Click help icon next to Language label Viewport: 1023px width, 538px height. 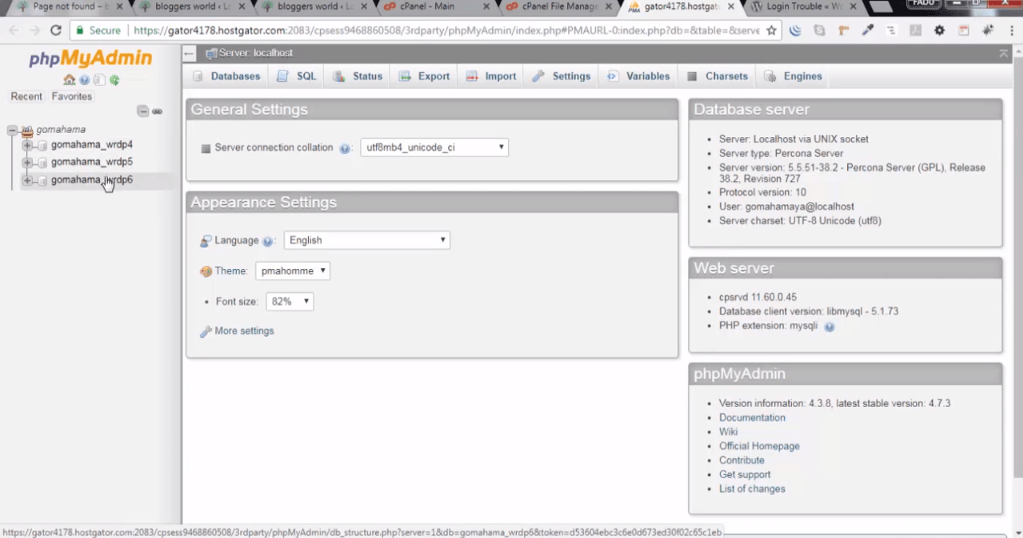pos(267,241)
